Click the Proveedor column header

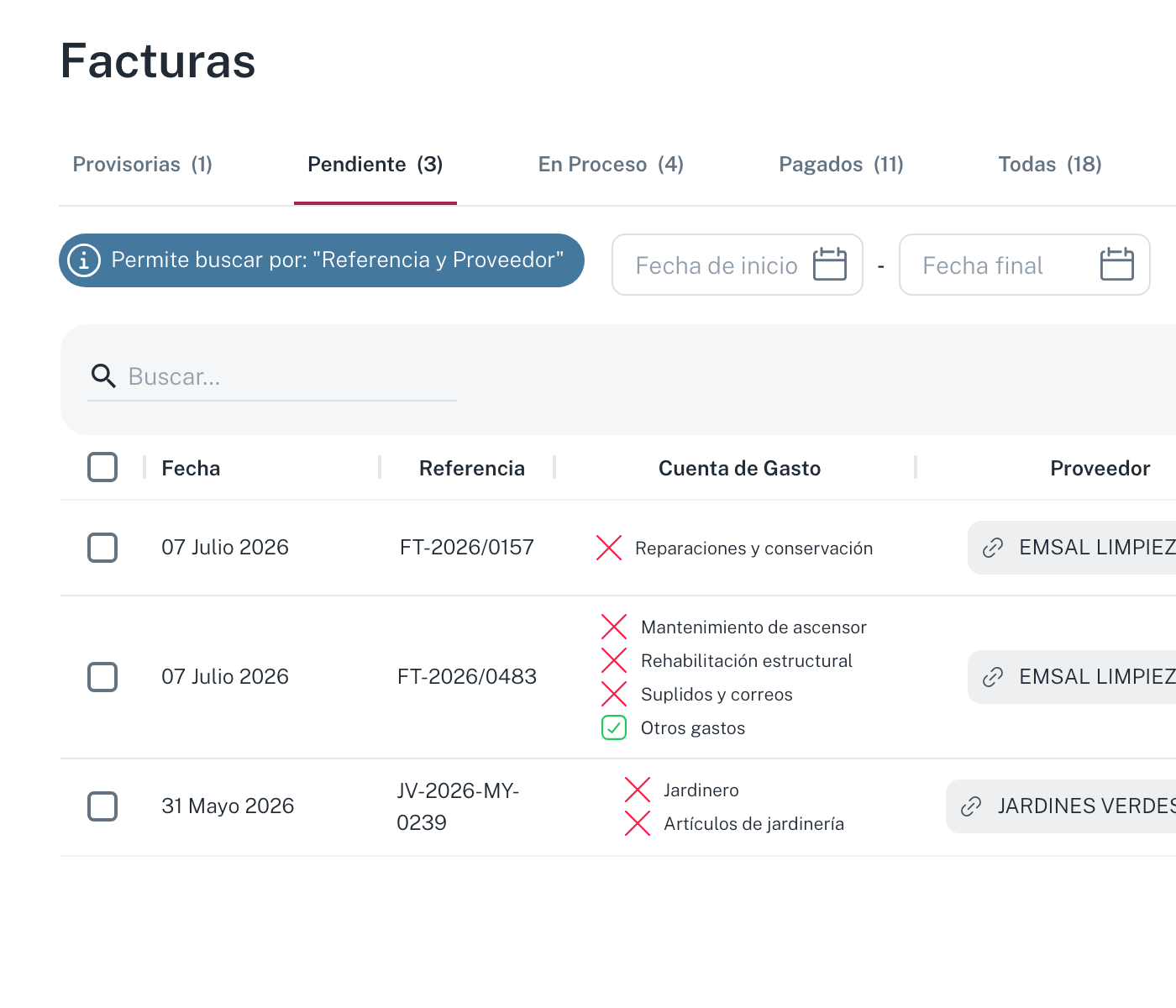(x=1100, y=468)
